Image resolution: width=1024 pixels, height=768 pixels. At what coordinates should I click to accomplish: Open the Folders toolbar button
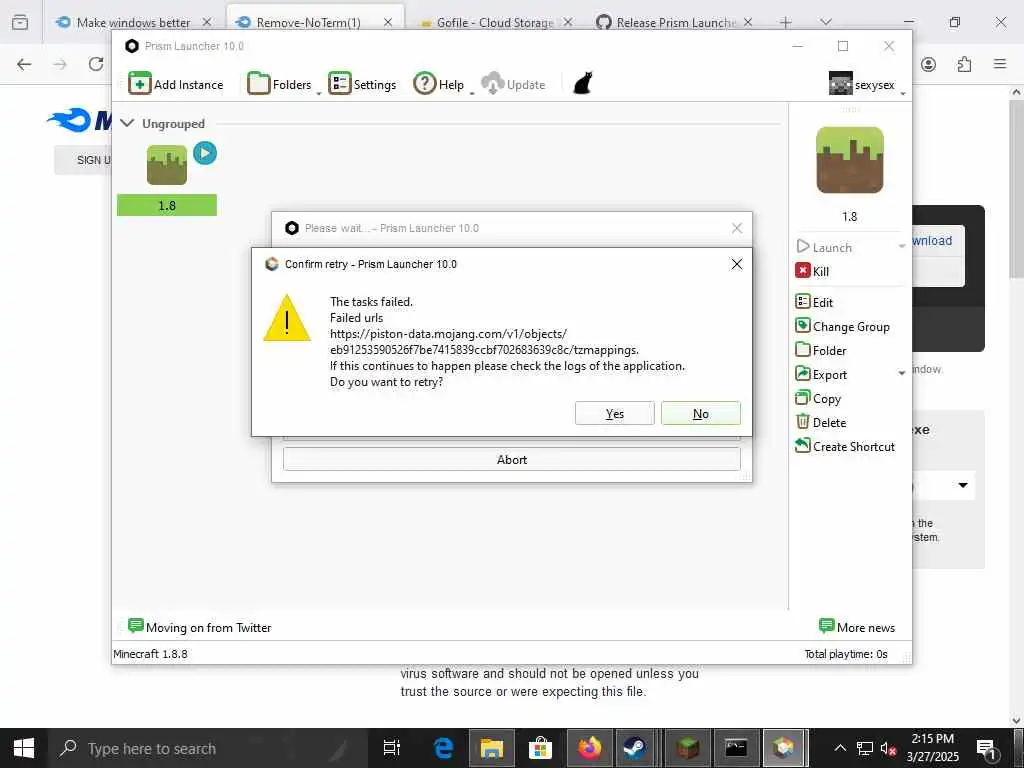279,84
